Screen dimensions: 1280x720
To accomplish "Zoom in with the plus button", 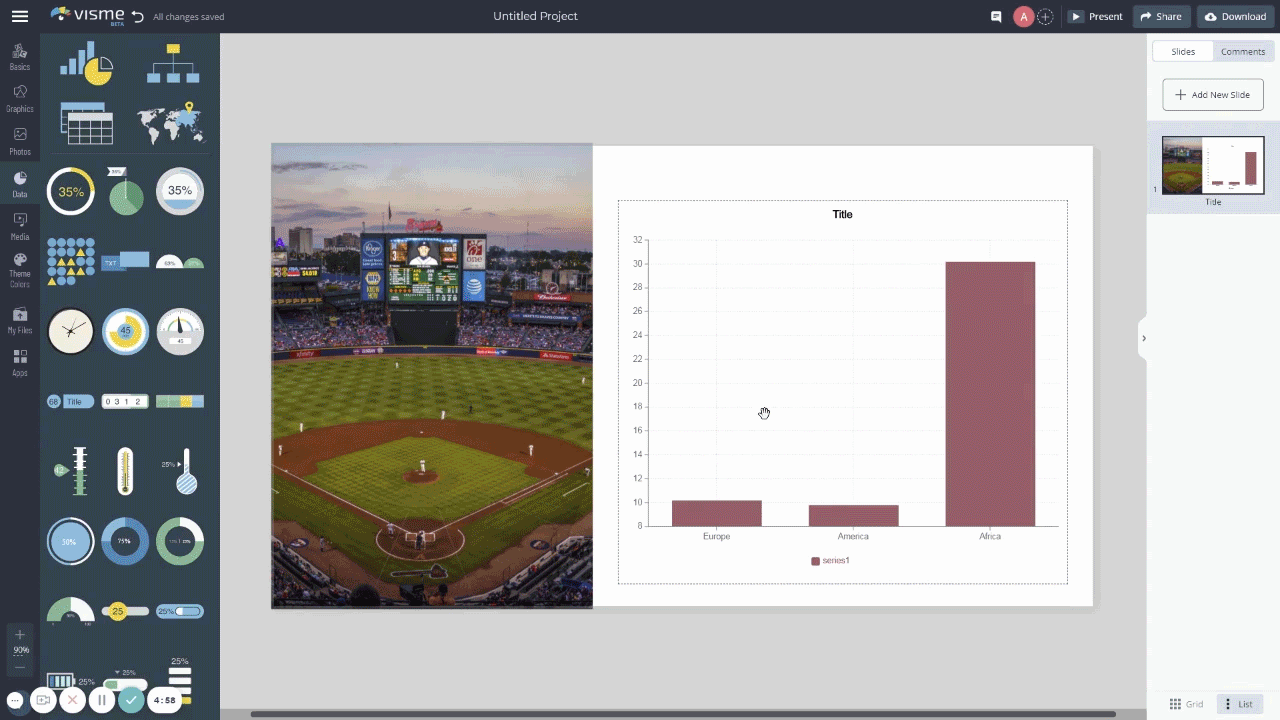I will [20, 635].
